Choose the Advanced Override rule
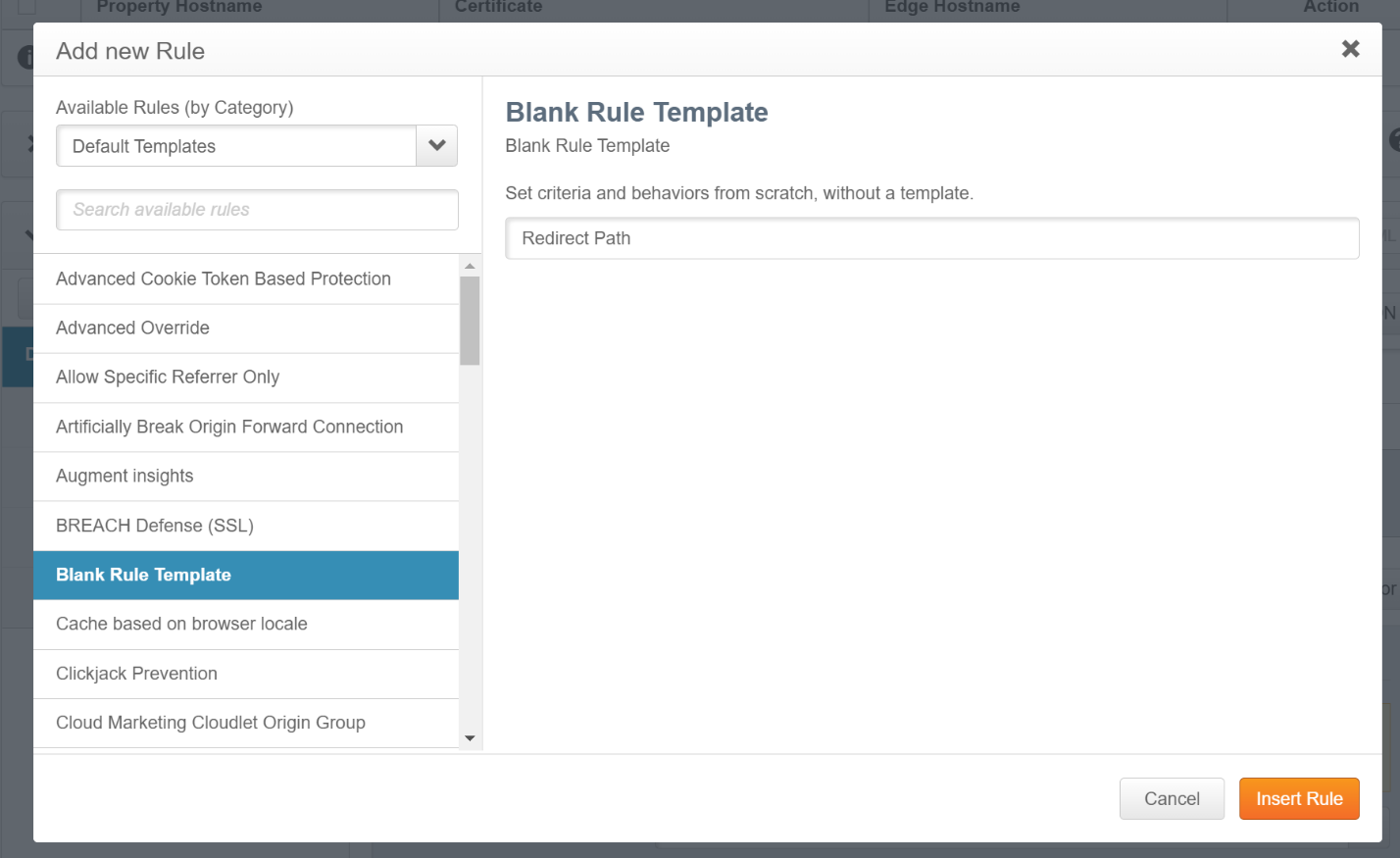The width and height of the screenshot is (1400, 858). point(132,328)
